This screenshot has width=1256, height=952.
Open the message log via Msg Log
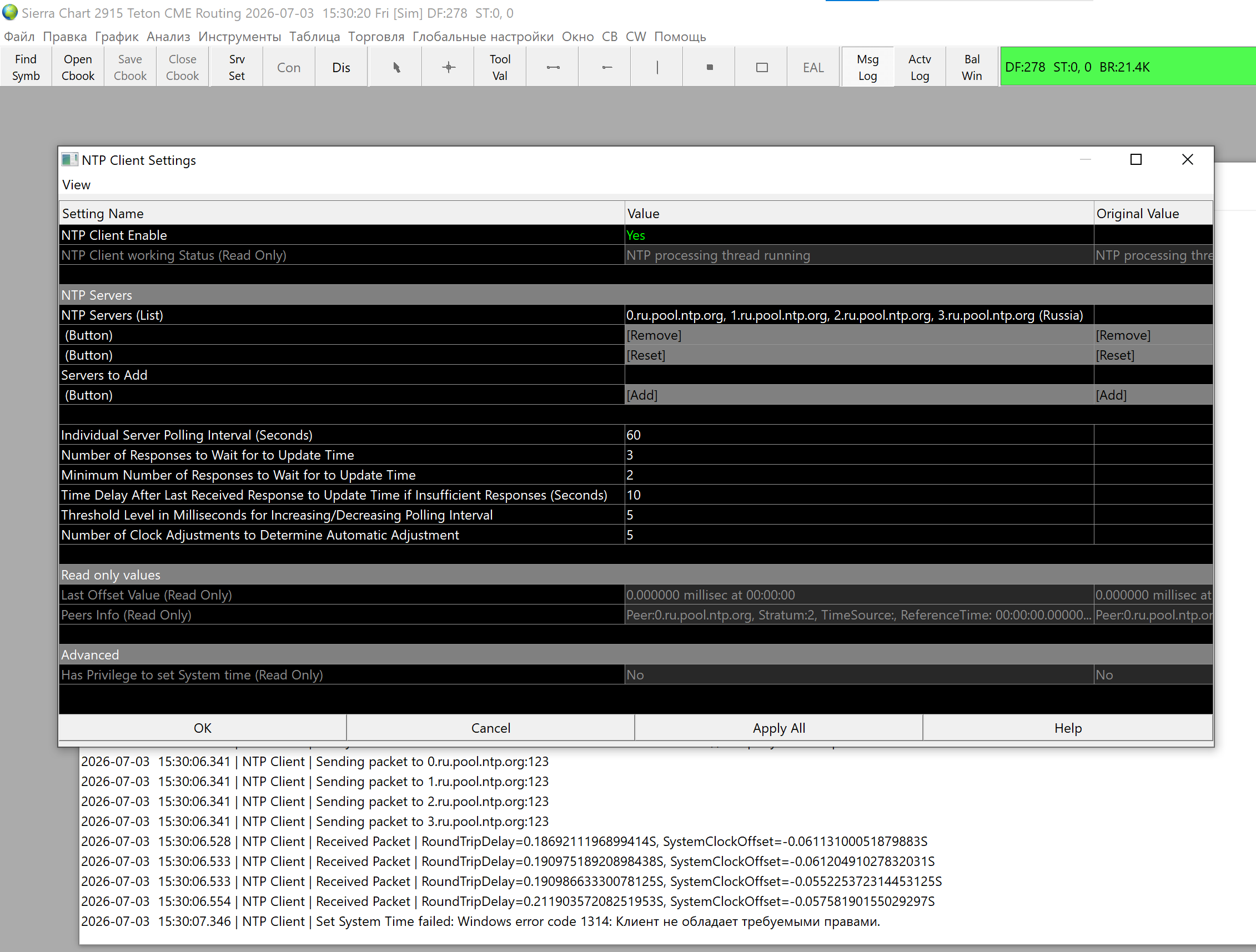[868, 67]
